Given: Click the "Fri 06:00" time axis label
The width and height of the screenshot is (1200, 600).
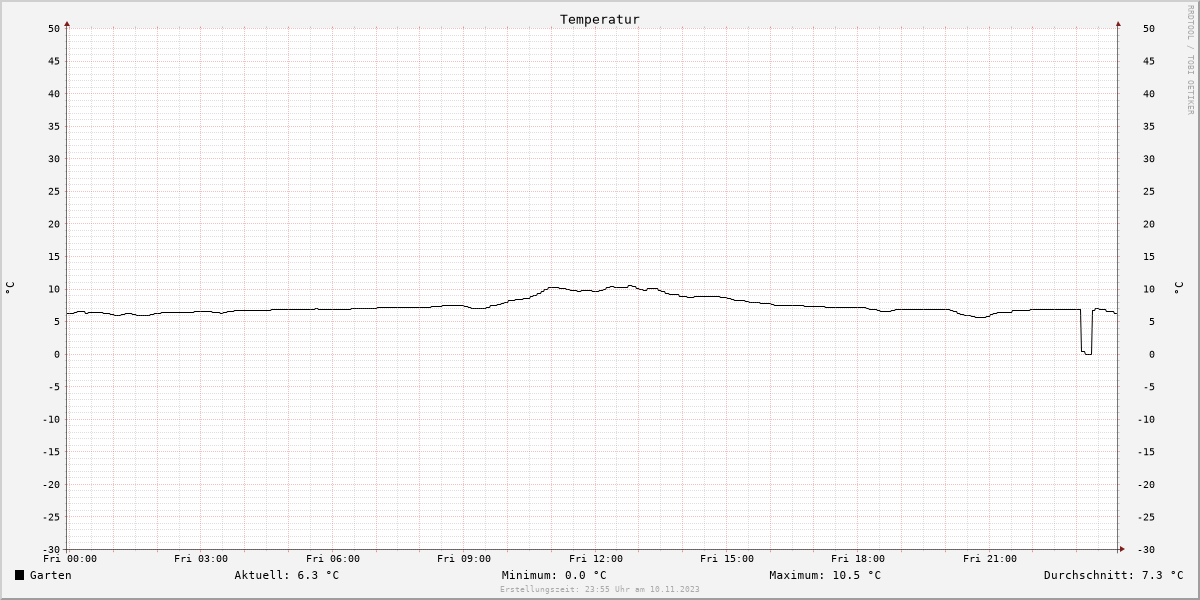Looking at the screenshot, I should 333,559.
